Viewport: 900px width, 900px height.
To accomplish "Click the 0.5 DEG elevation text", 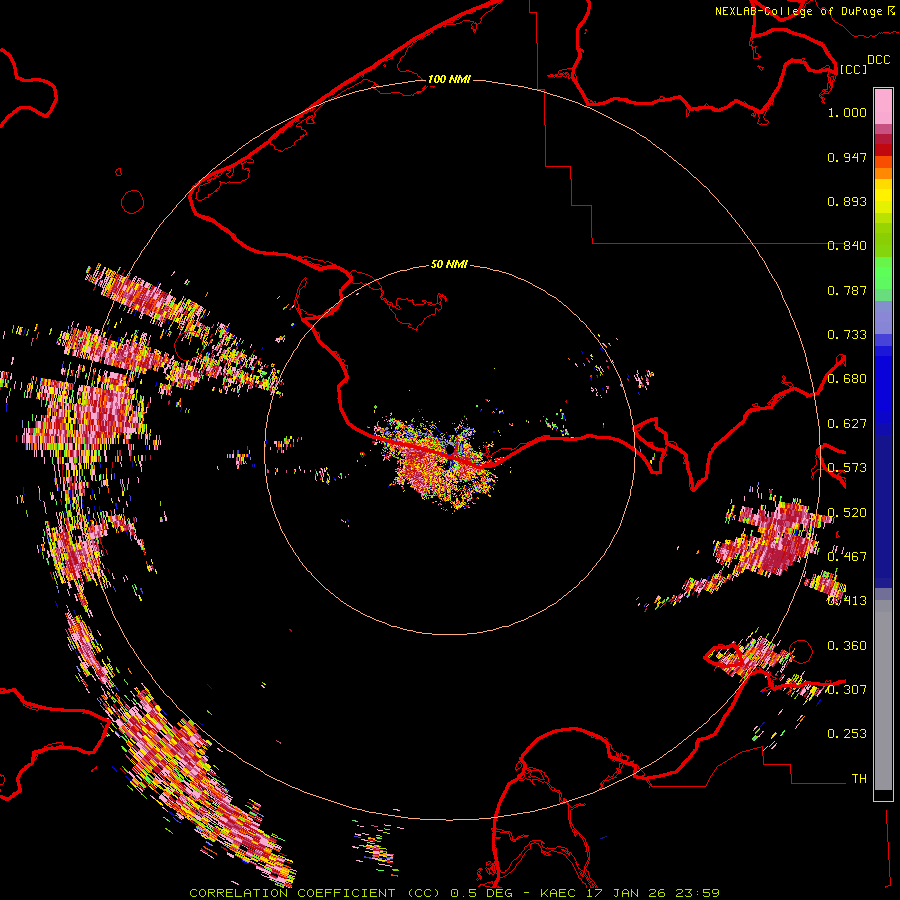I will [x=482, y=893].
